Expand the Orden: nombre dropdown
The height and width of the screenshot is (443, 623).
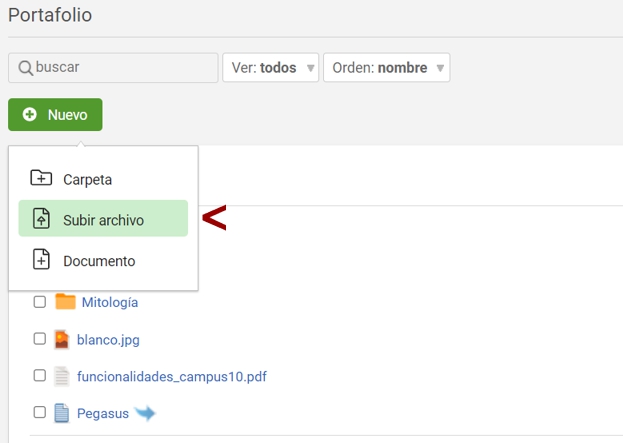point(386,68)
